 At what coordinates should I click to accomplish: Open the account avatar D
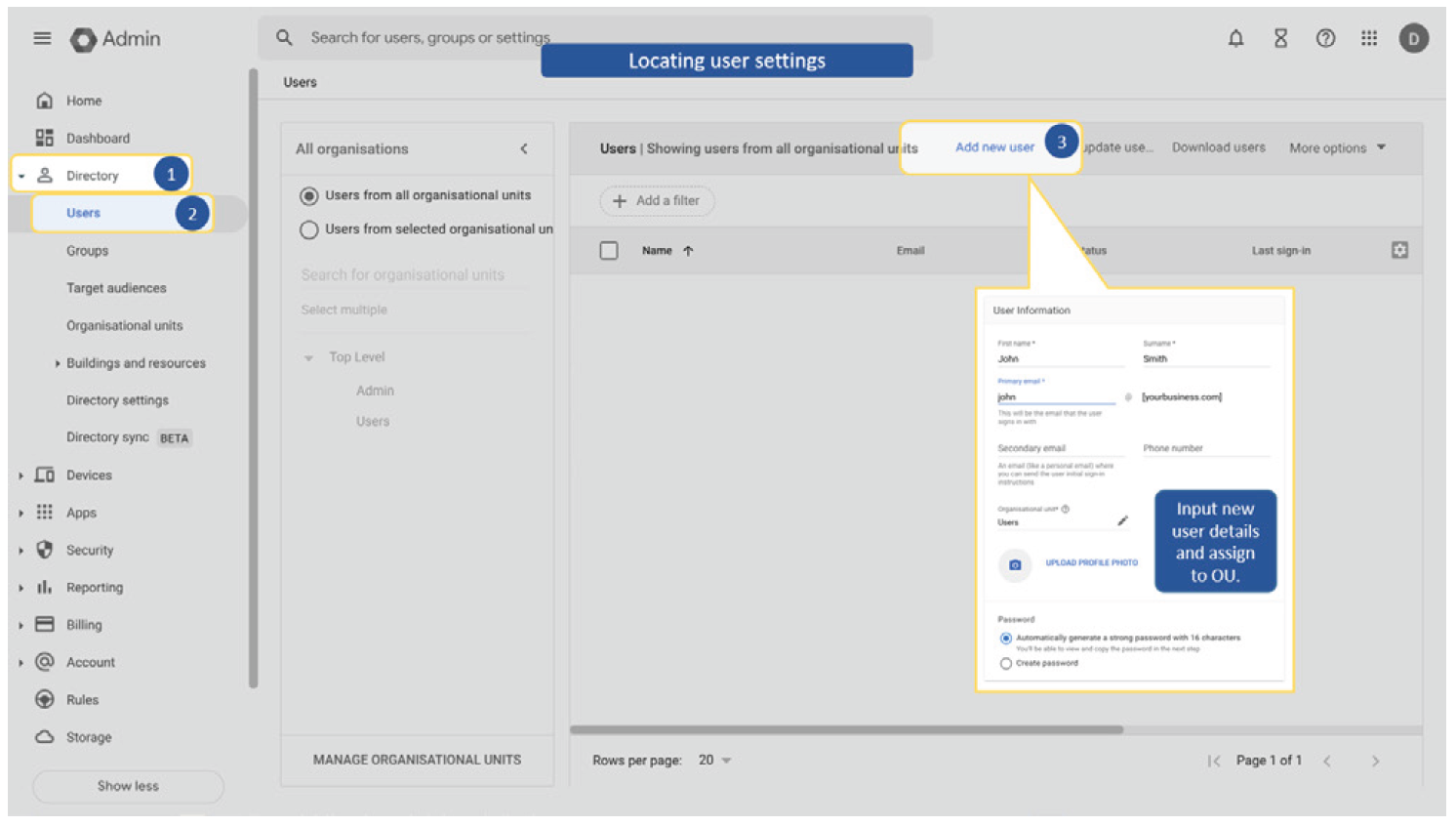pos(1413,38)
